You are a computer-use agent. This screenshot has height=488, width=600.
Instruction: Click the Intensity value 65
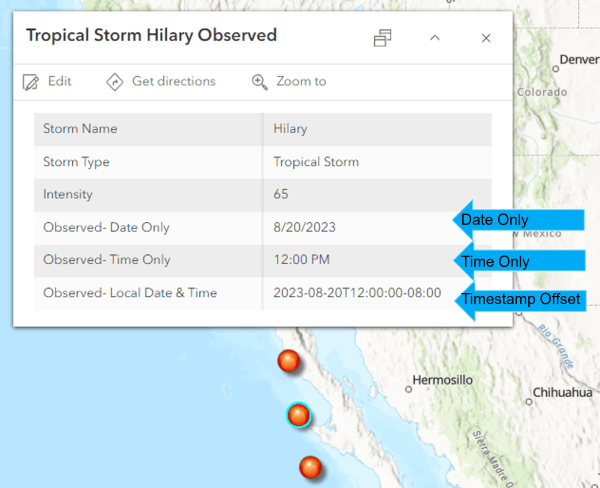pos(281,194)
